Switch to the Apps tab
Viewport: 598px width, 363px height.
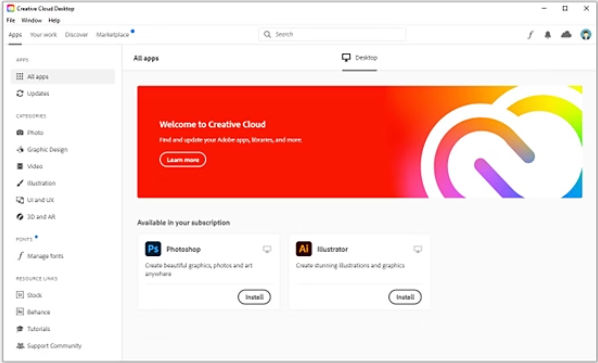tap(15, 35)
